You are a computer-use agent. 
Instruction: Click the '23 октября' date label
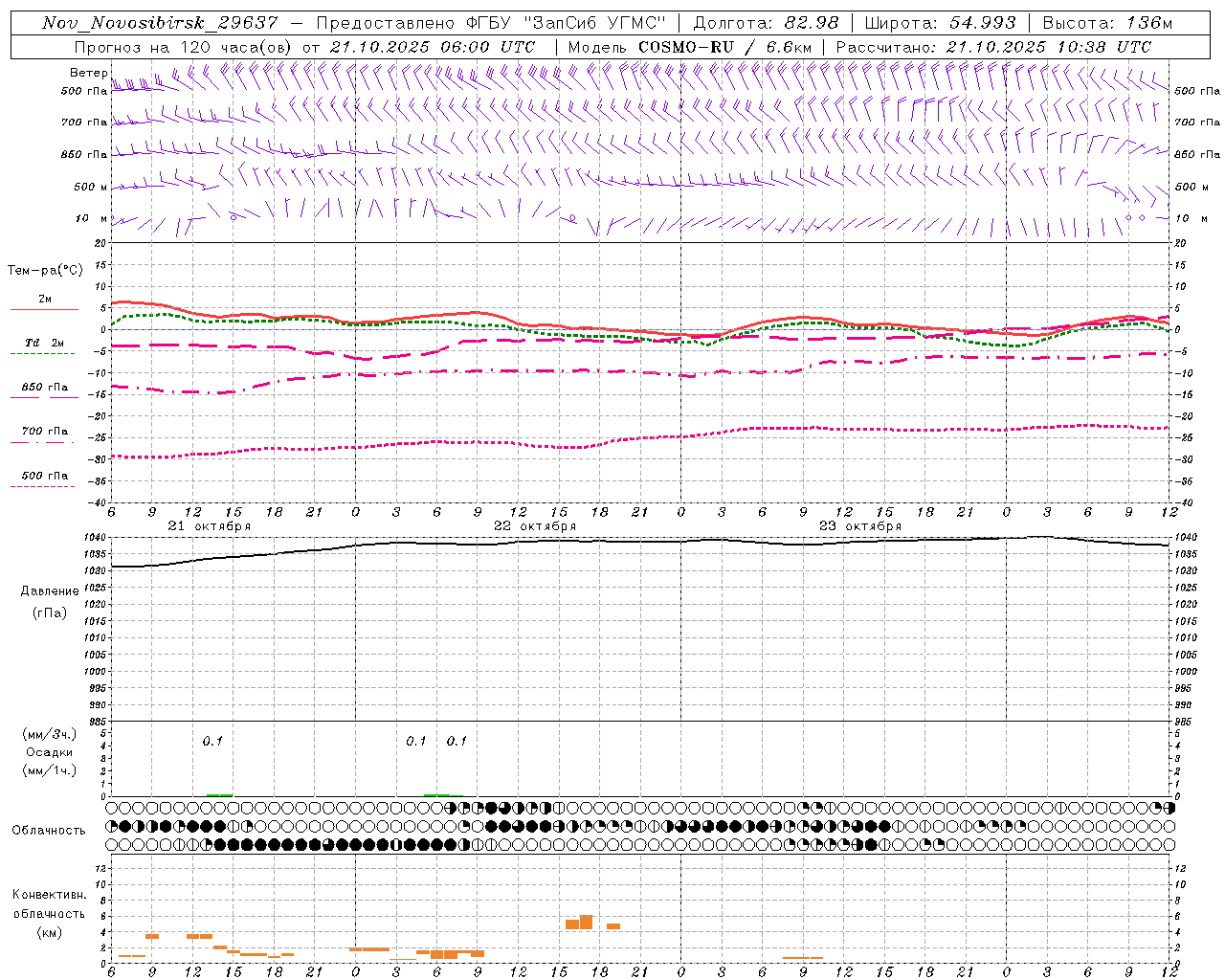click(860, 526)
